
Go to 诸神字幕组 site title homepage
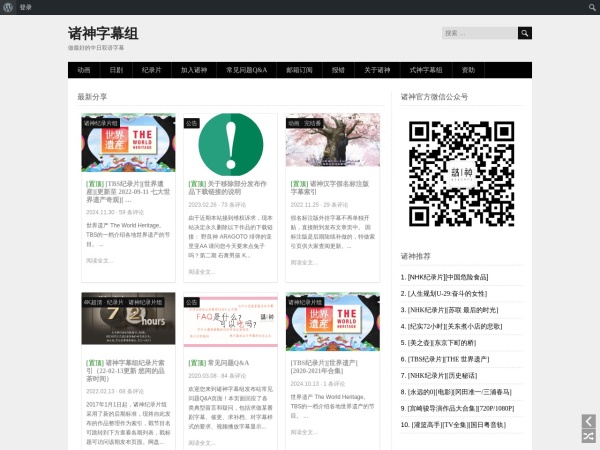click(x=103, y=33)
